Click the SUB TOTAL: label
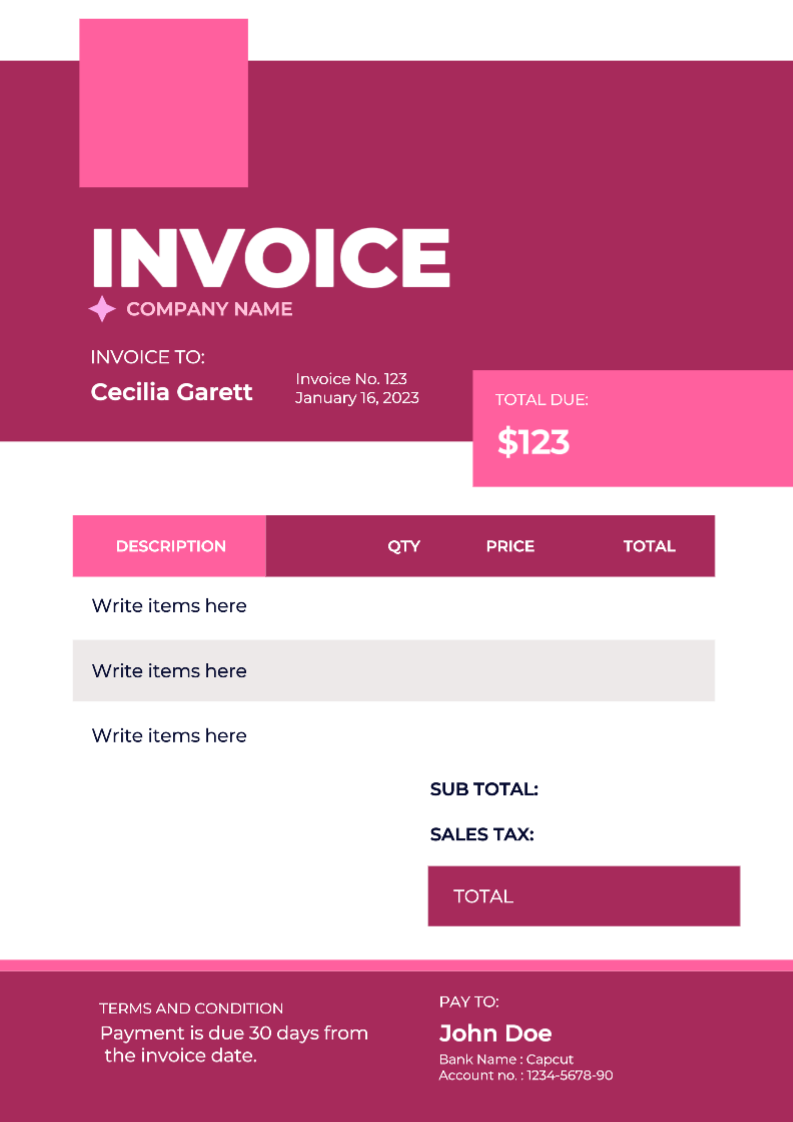 [484, 789]
